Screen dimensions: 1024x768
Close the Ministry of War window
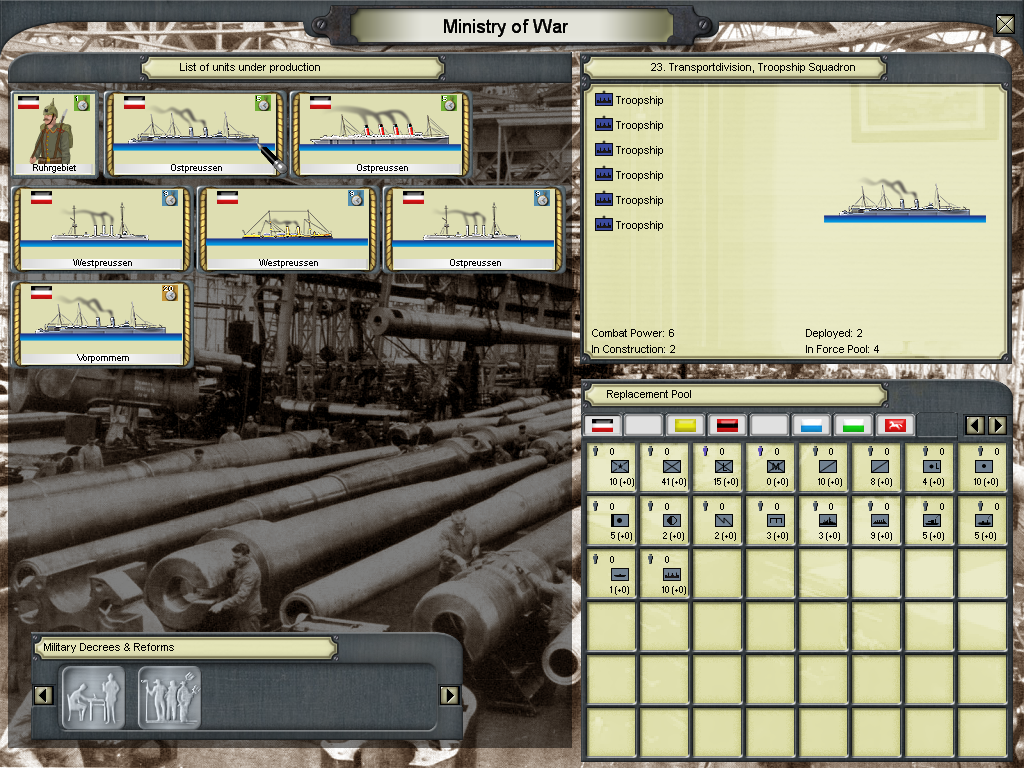click(1005, 26)
